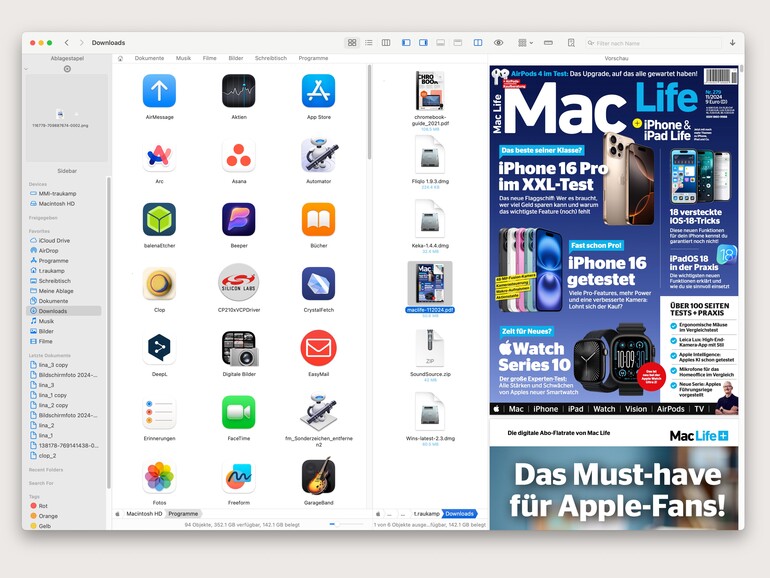The image size is (770, 578).
Task: Click 'Downloads' in right path bar
Action: pyautogui.click(x=459, y=514)
